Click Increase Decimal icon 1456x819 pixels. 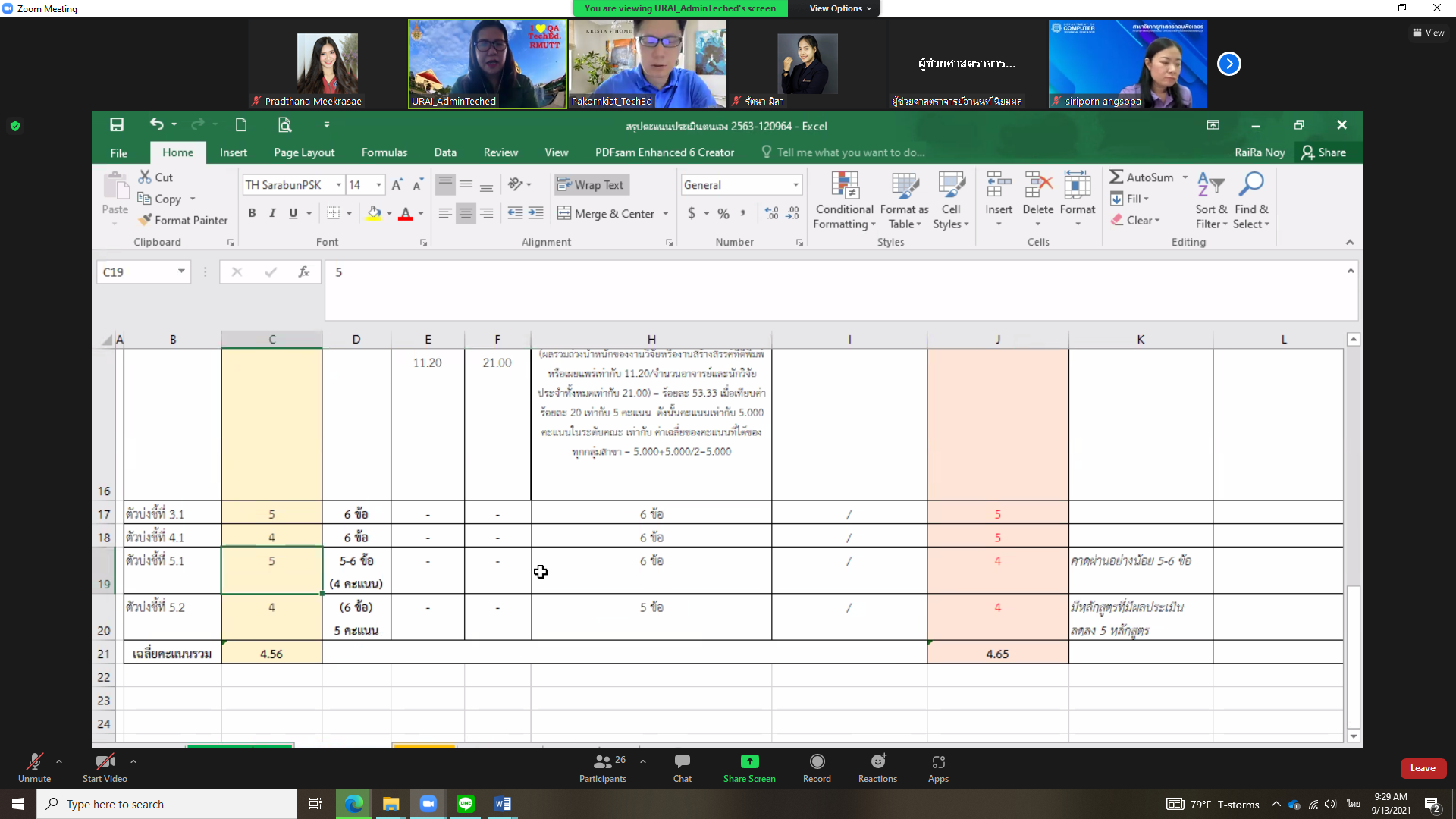point(771,214)
